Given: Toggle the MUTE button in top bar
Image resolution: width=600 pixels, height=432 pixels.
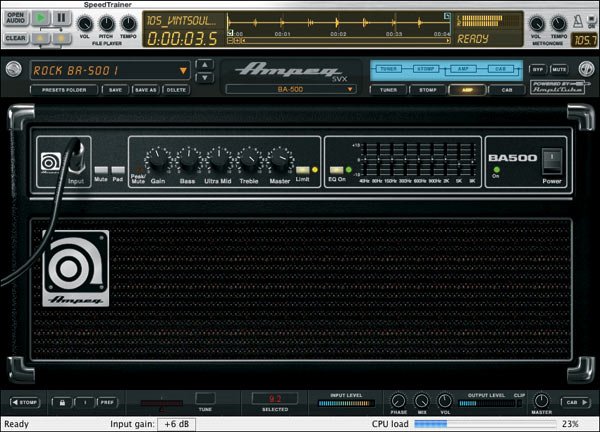Looking at the screenshot, I should click(x=559, y=70).
